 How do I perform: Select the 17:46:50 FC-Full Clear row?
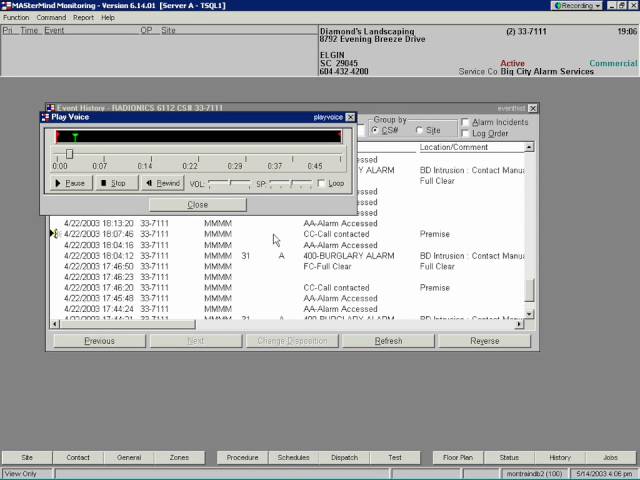287,267
